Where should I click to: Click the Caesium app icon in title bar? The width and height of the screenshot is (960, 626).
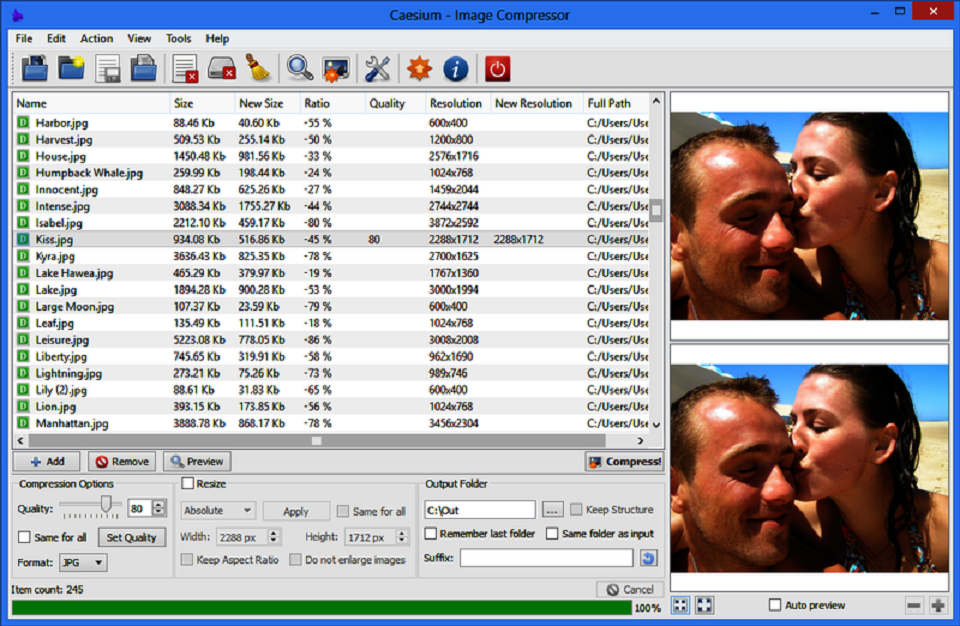click(x=17, y=15)
